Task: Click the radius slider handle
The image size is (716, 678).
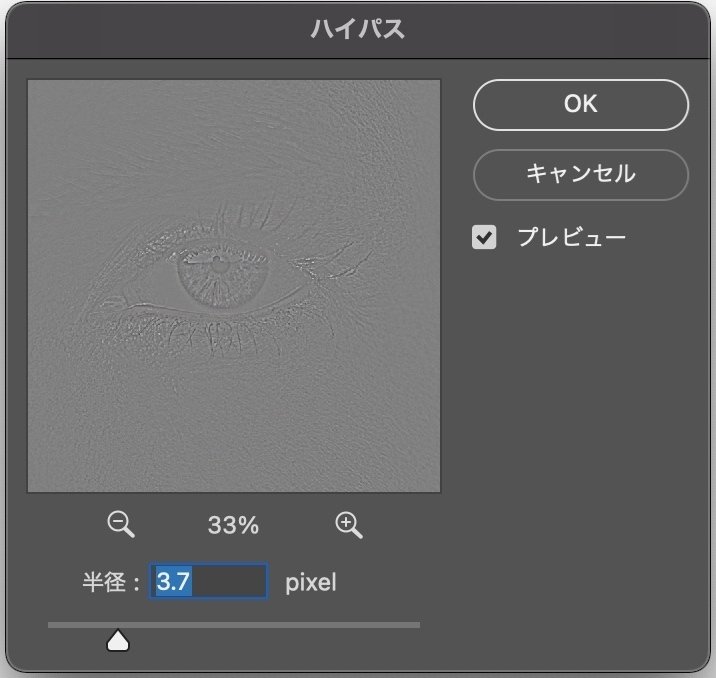Action: tap(118, 640)
